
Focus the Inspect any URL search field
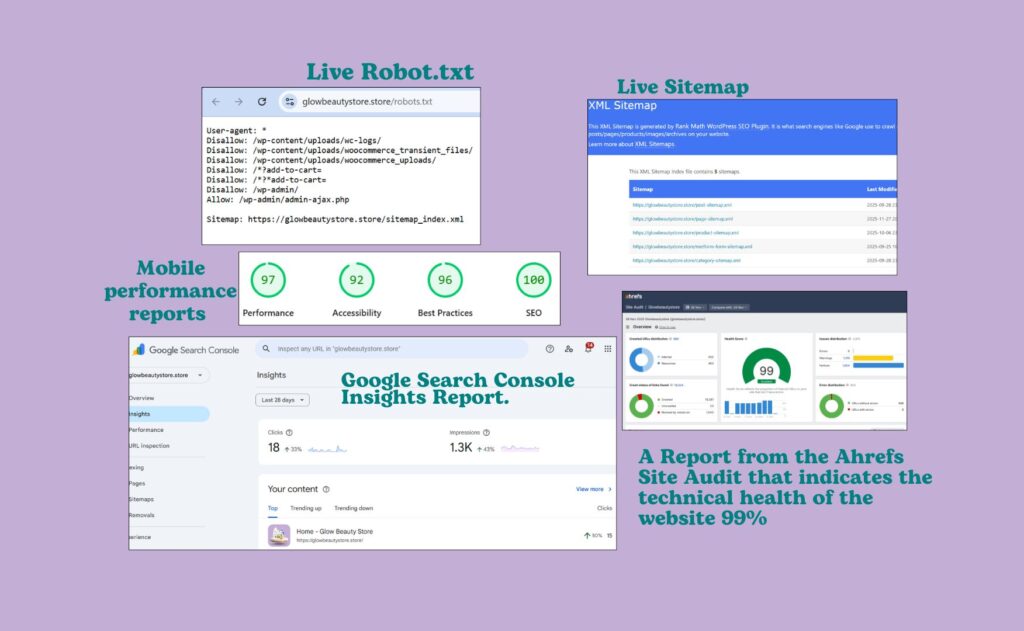(x=392, y=349)
